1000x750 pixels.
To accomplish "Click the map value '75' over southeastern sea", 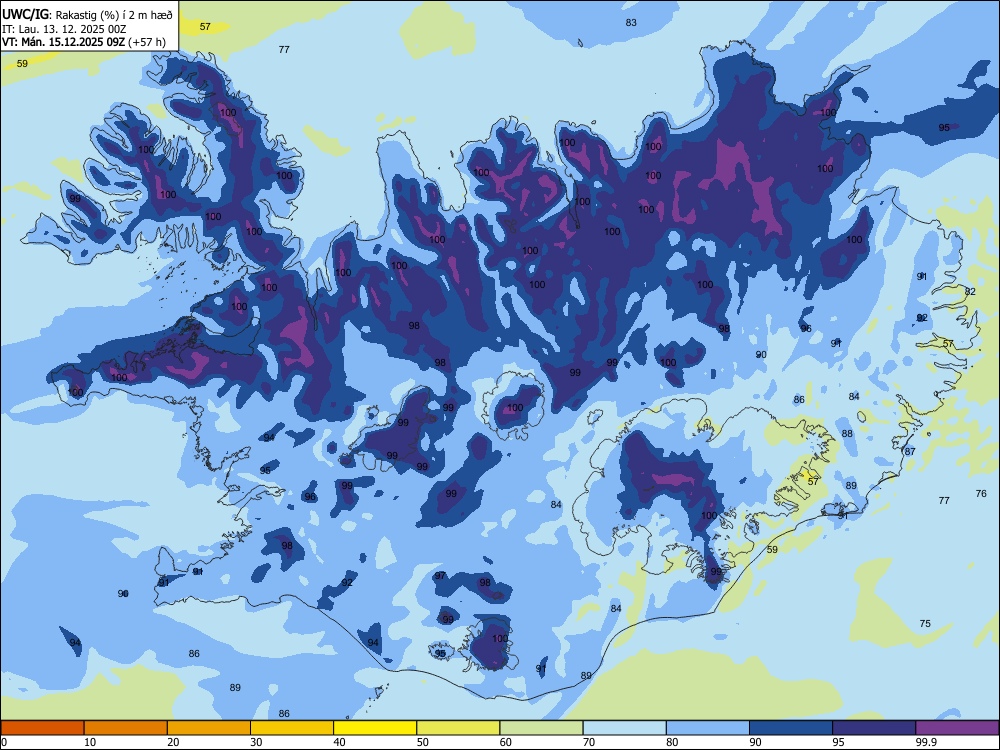I will (925, 623).
